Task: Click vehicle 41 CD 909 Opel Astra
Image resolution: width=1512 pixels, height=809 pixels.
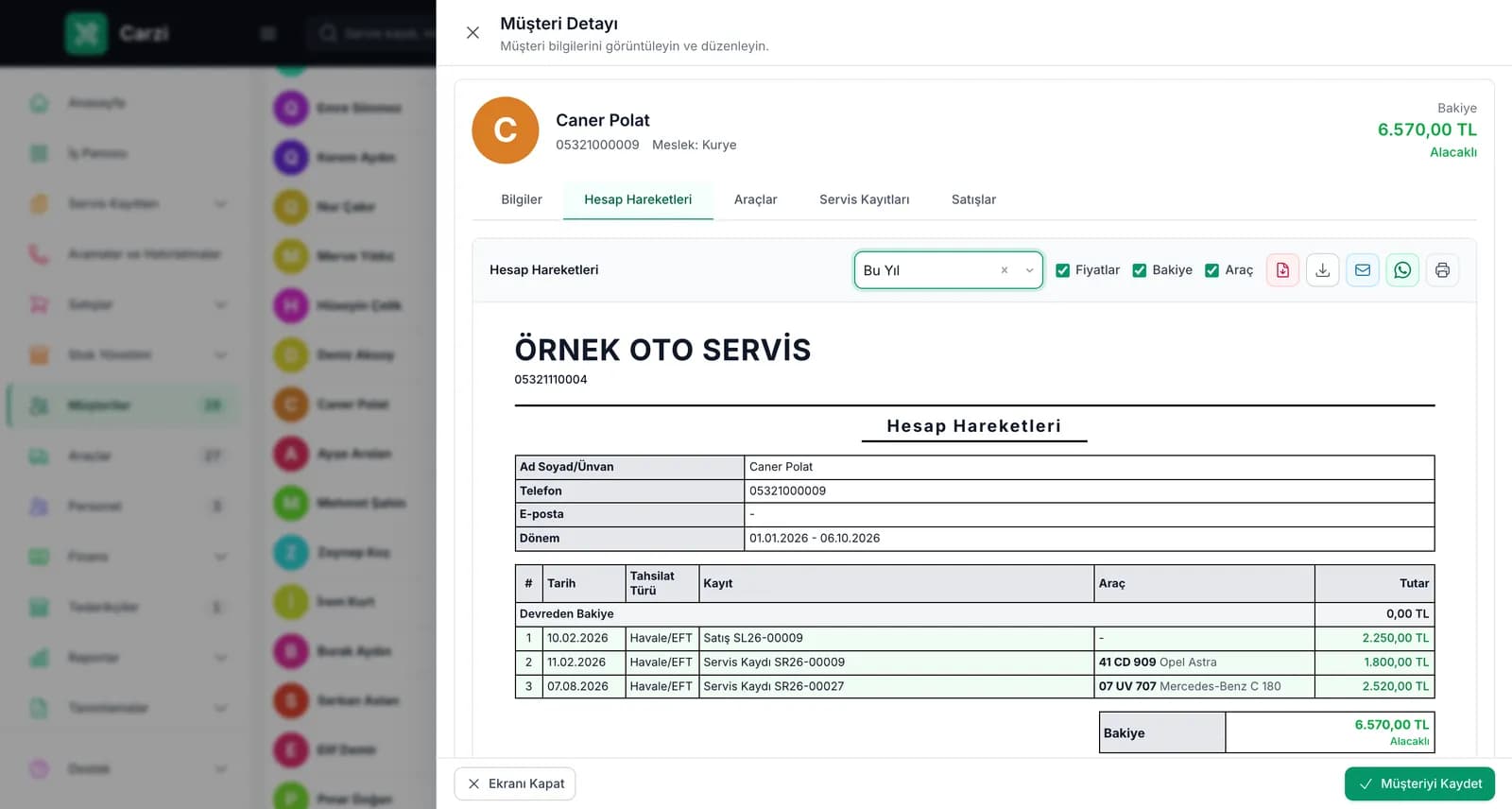Action: (x=1158, y=663)
